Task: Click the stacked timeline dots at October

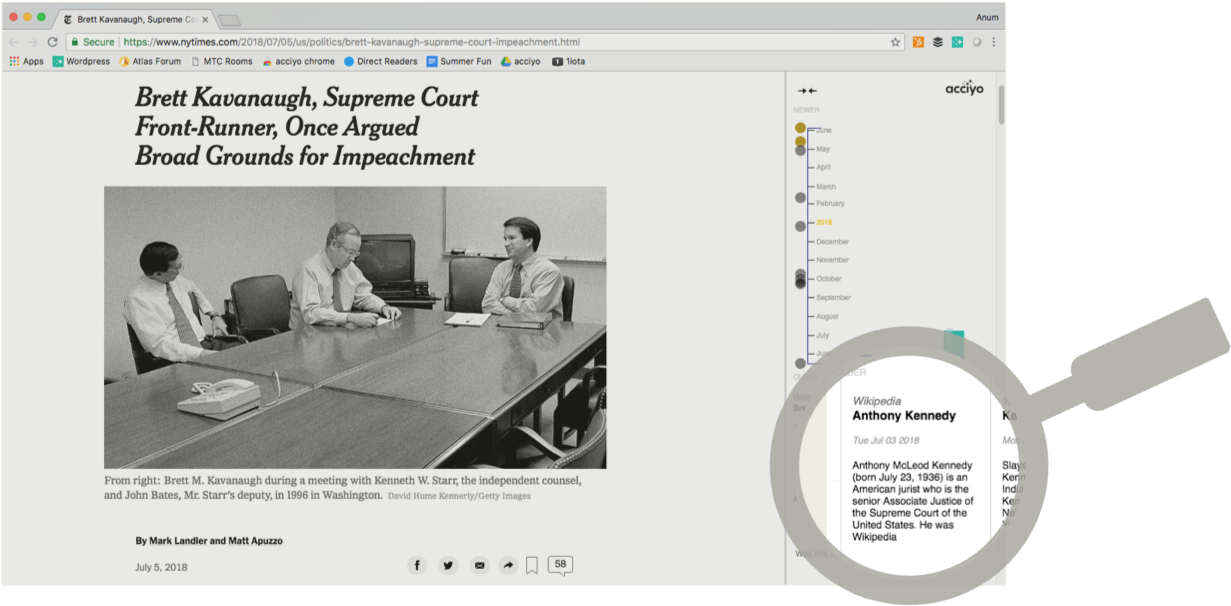Action: [800, 279]
